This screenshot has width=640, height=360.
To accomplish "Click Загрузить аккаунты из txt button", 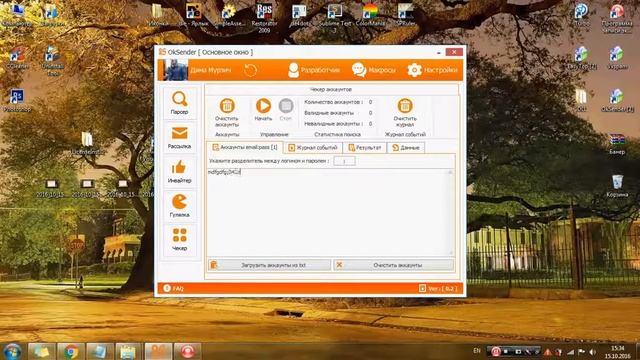I will 269,265.
